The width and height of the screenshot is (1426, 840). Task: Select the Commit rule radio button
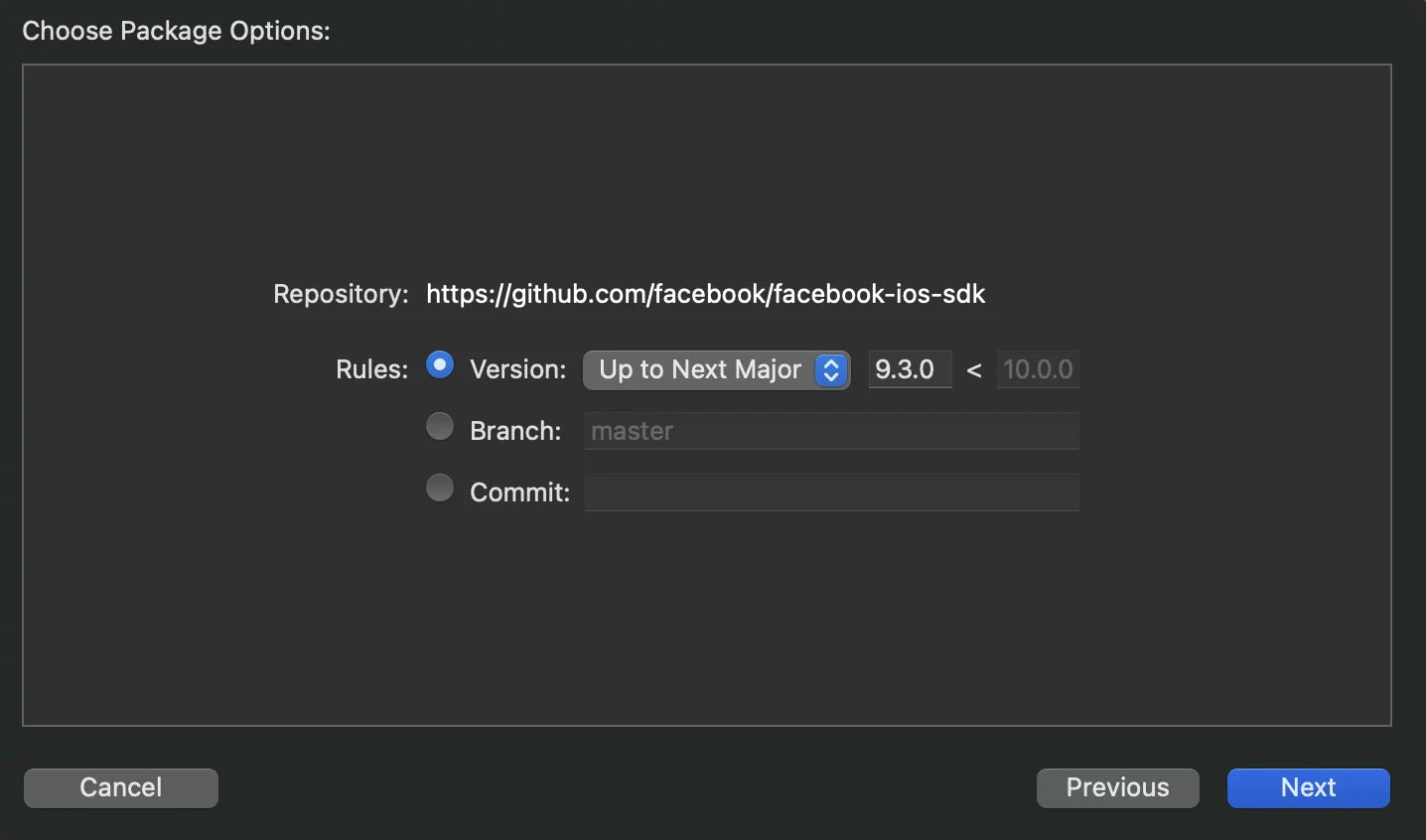coord(440,489)
